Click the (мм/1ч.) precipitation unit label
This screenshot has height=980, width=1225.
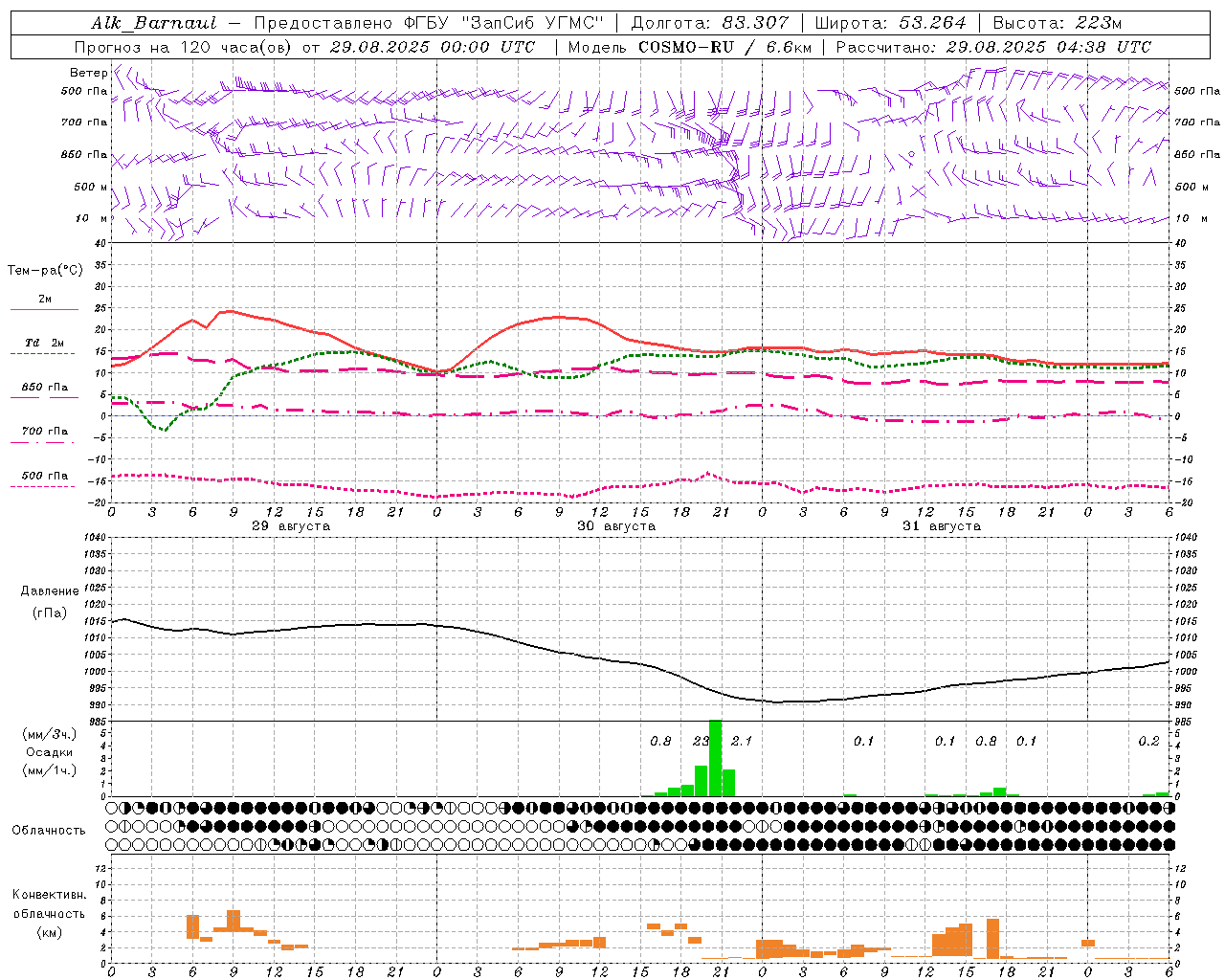[x=50, y=771]
